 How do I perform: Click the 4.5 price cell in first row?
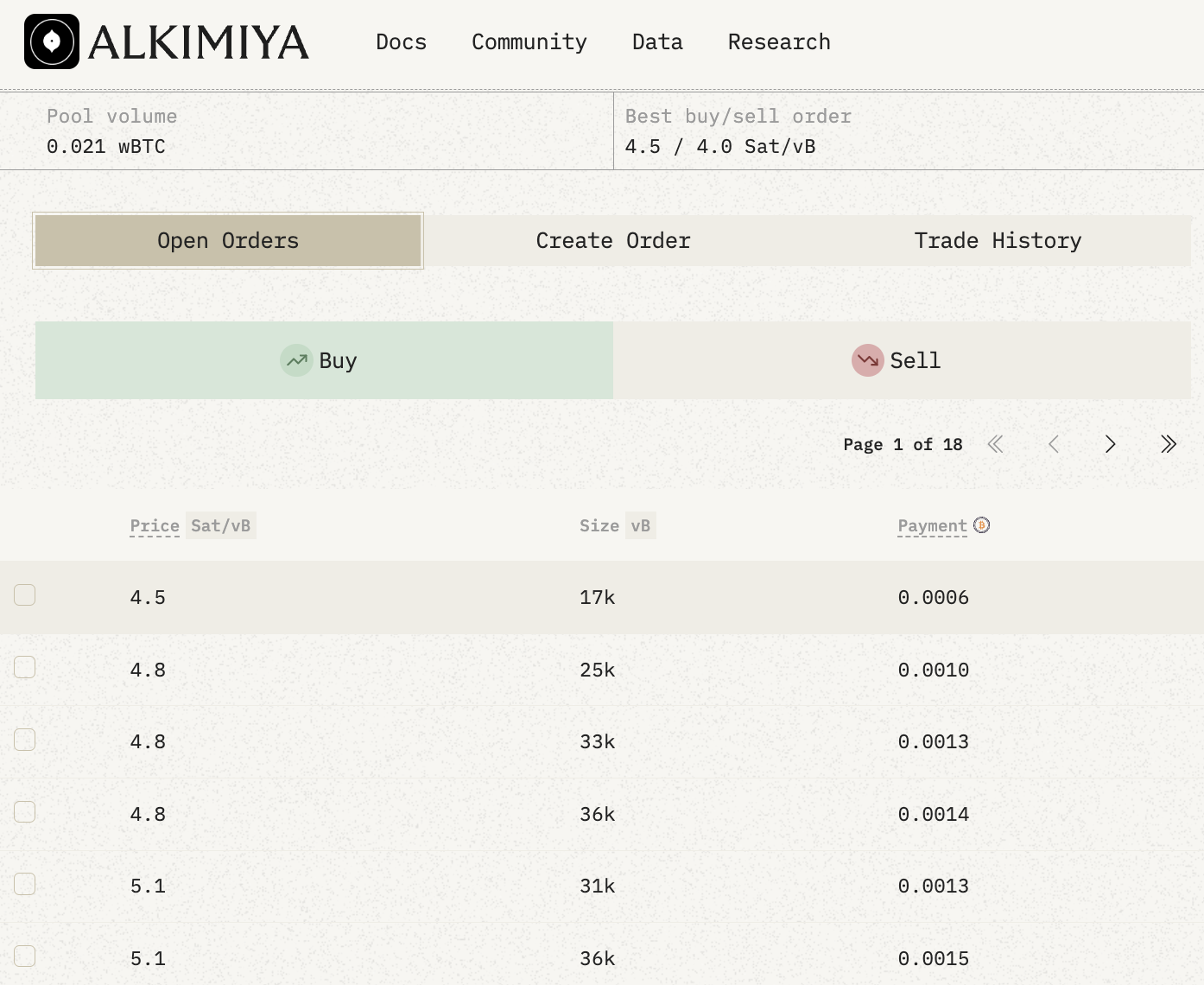pyautogui.click(x=148, y=597)
